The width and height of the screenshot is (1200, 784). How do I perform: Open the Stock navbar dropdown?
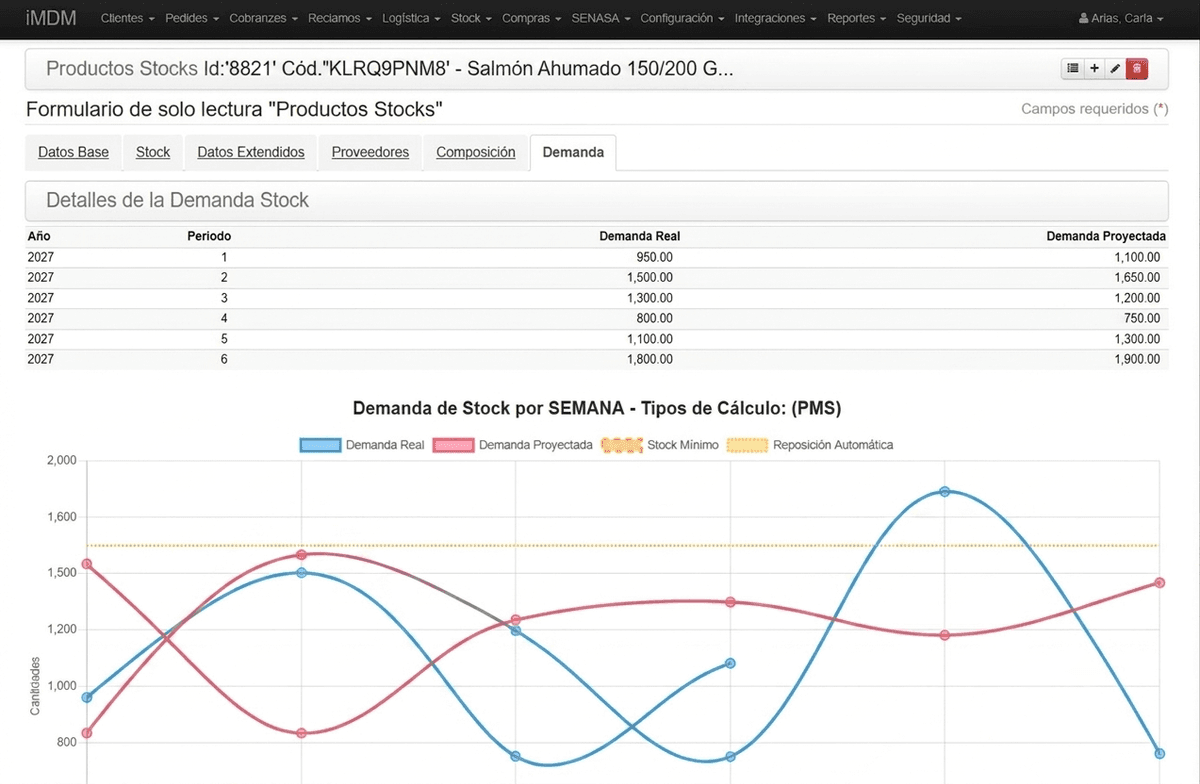tap(471, 18)
